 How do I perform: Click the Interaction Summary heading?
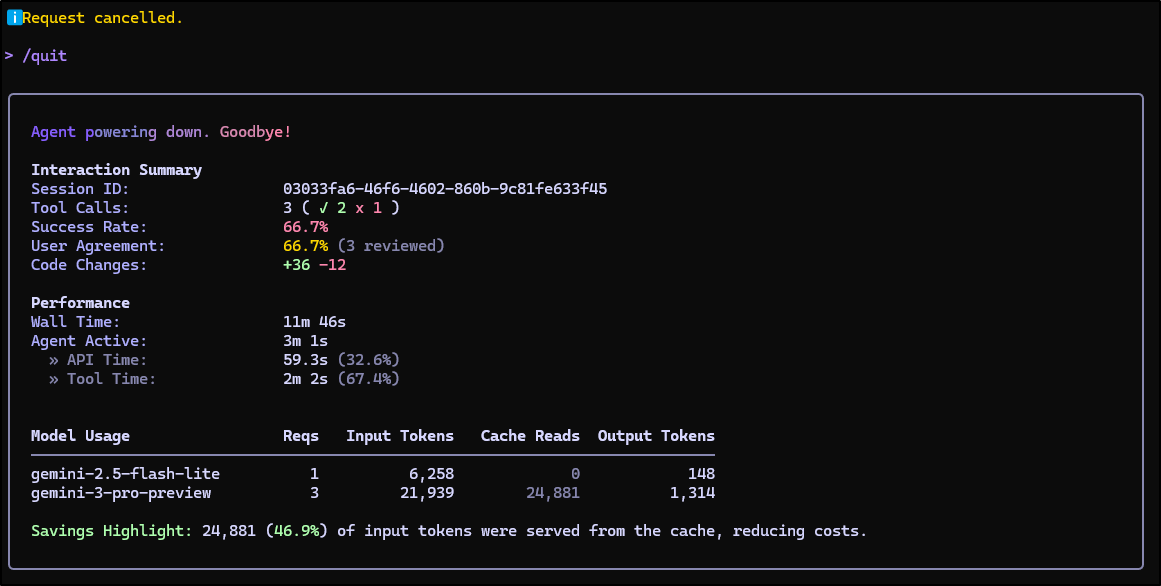coord(116,170)
